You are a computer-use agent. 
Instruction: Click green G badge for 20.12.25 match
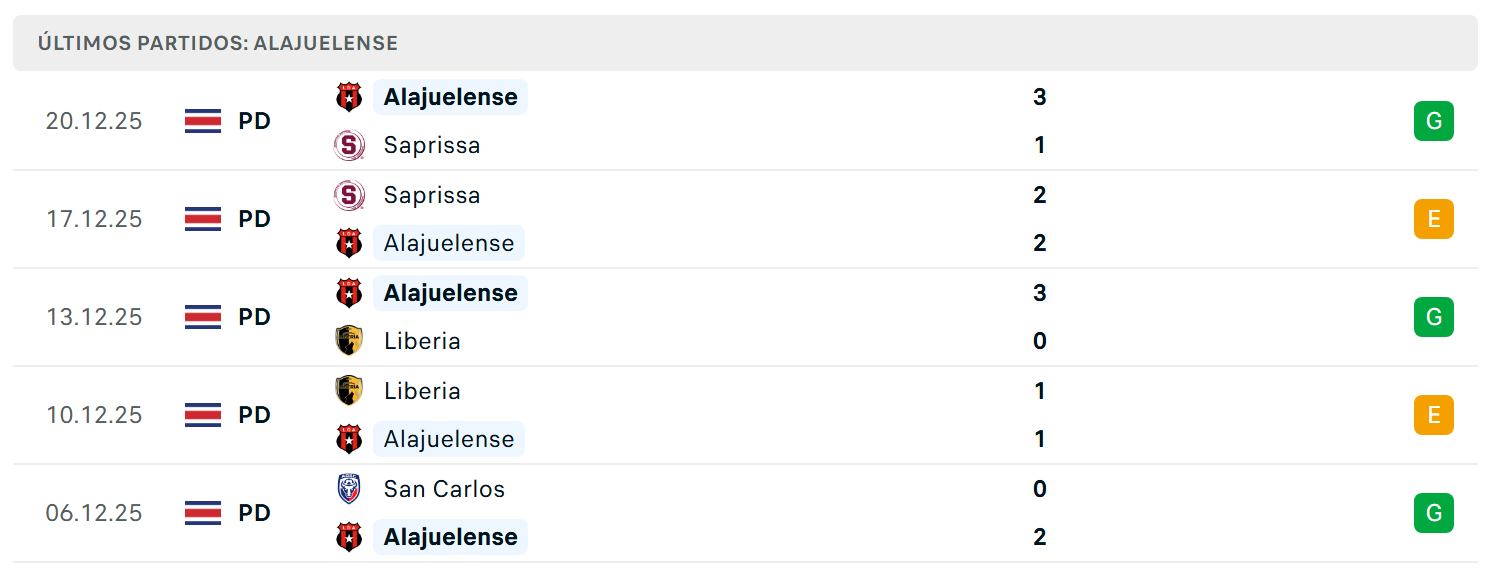pos(1433,121)
